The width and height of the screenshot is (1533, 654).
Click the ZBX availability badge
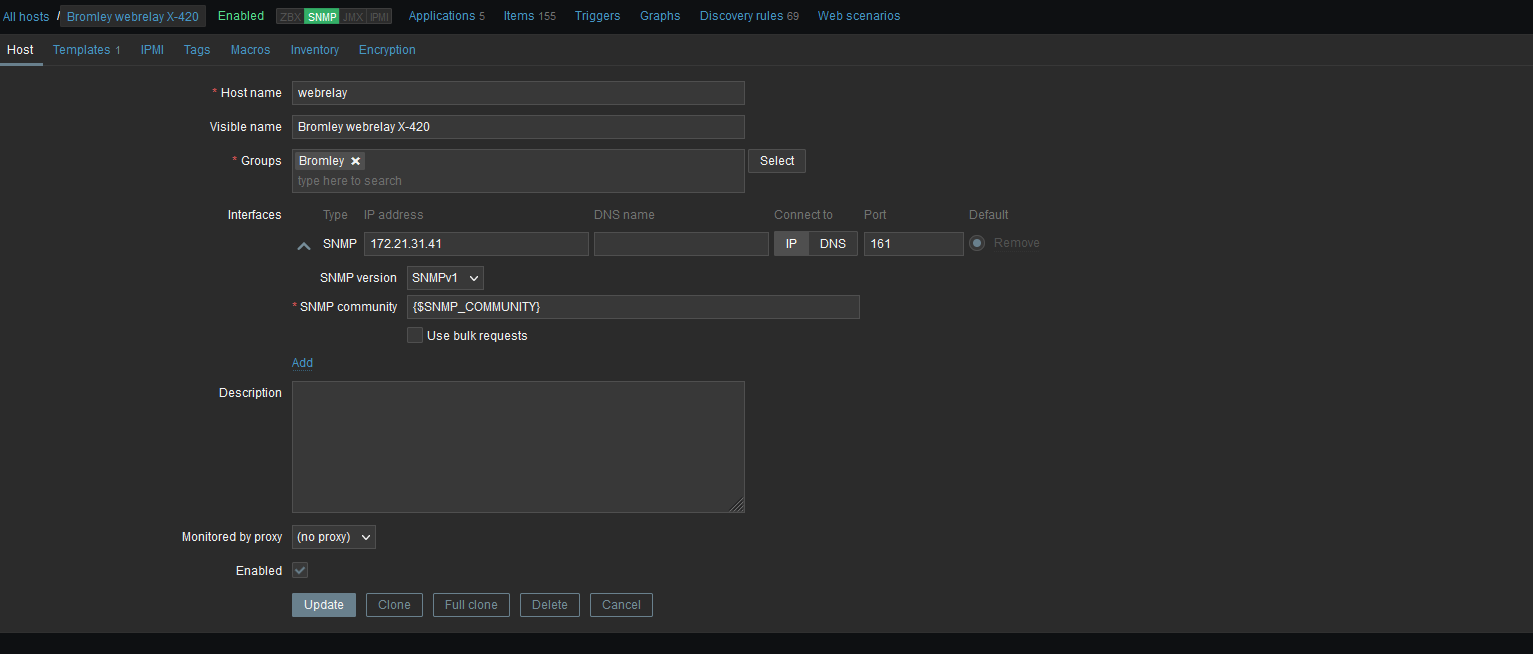click(290, 17)
